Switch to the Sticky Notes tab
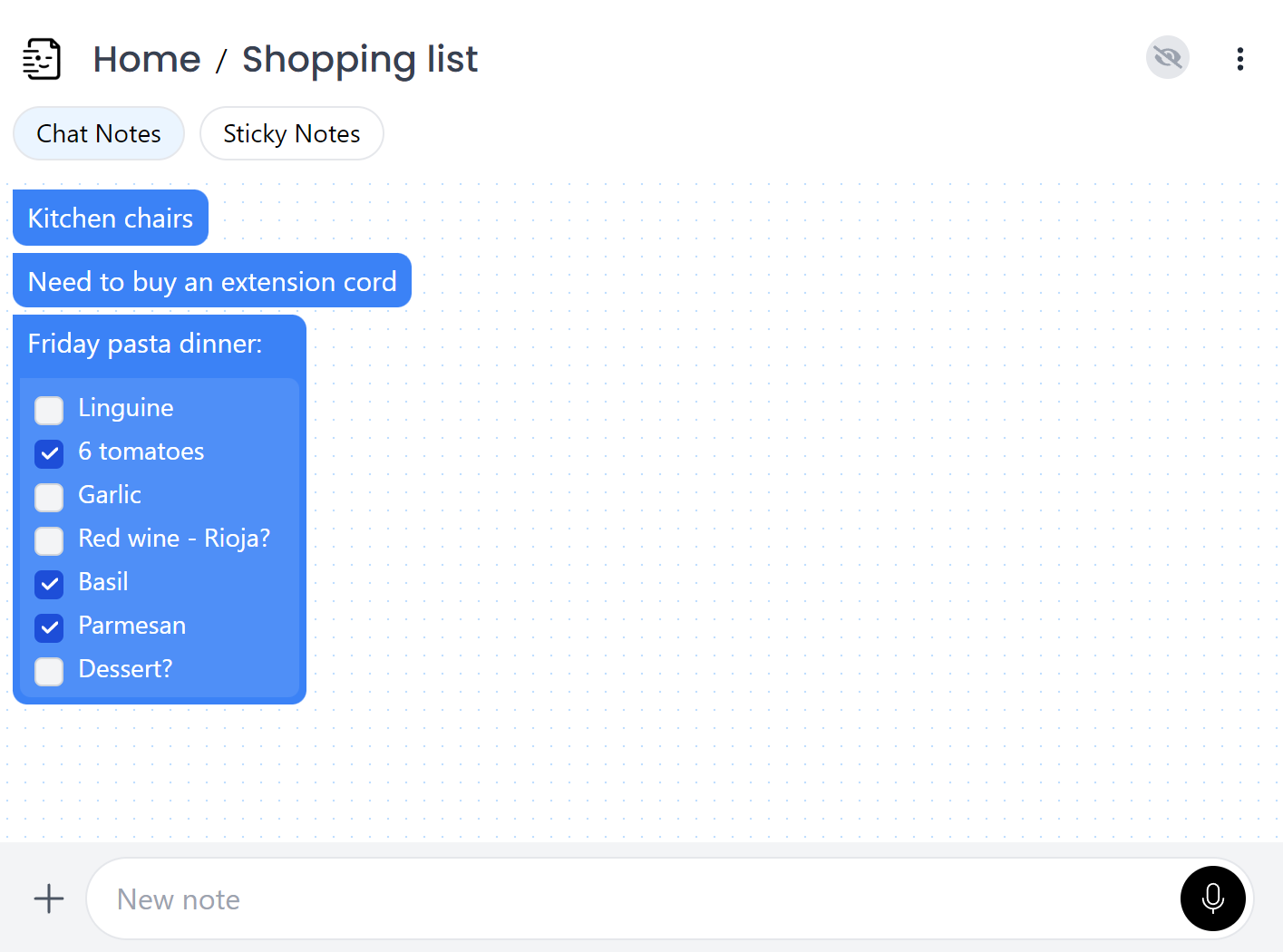The width and height of the screenshot is (1283, 952). 292,133
